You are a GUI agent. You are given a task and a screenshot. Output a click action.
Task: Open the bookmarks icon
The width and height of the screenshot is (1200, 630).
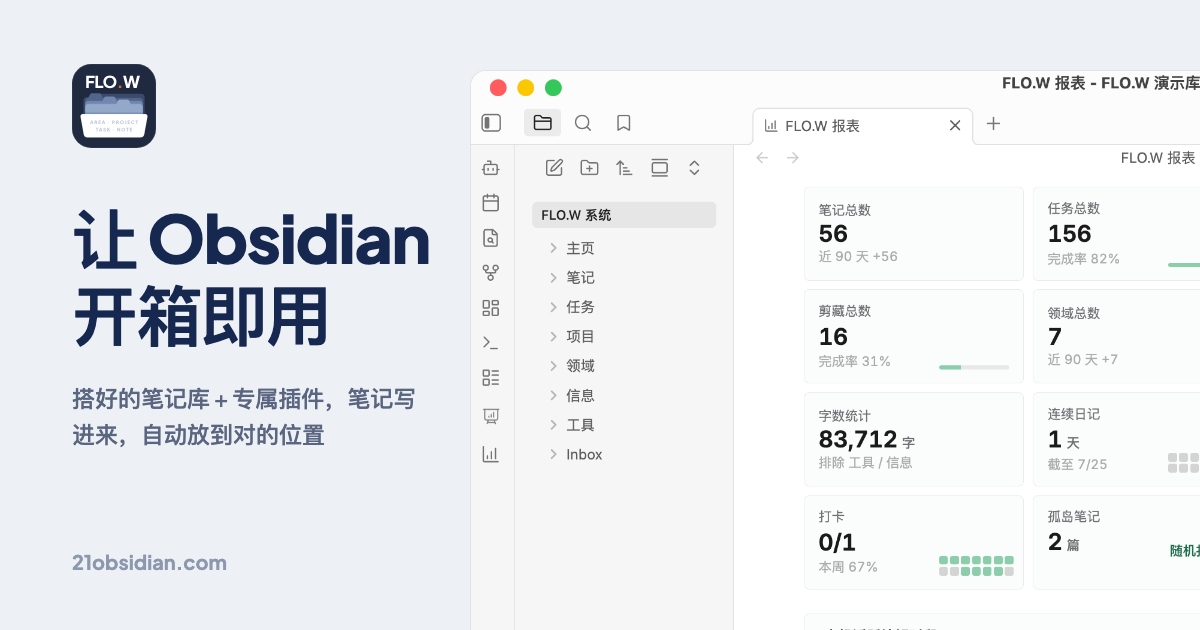(624, 123)
